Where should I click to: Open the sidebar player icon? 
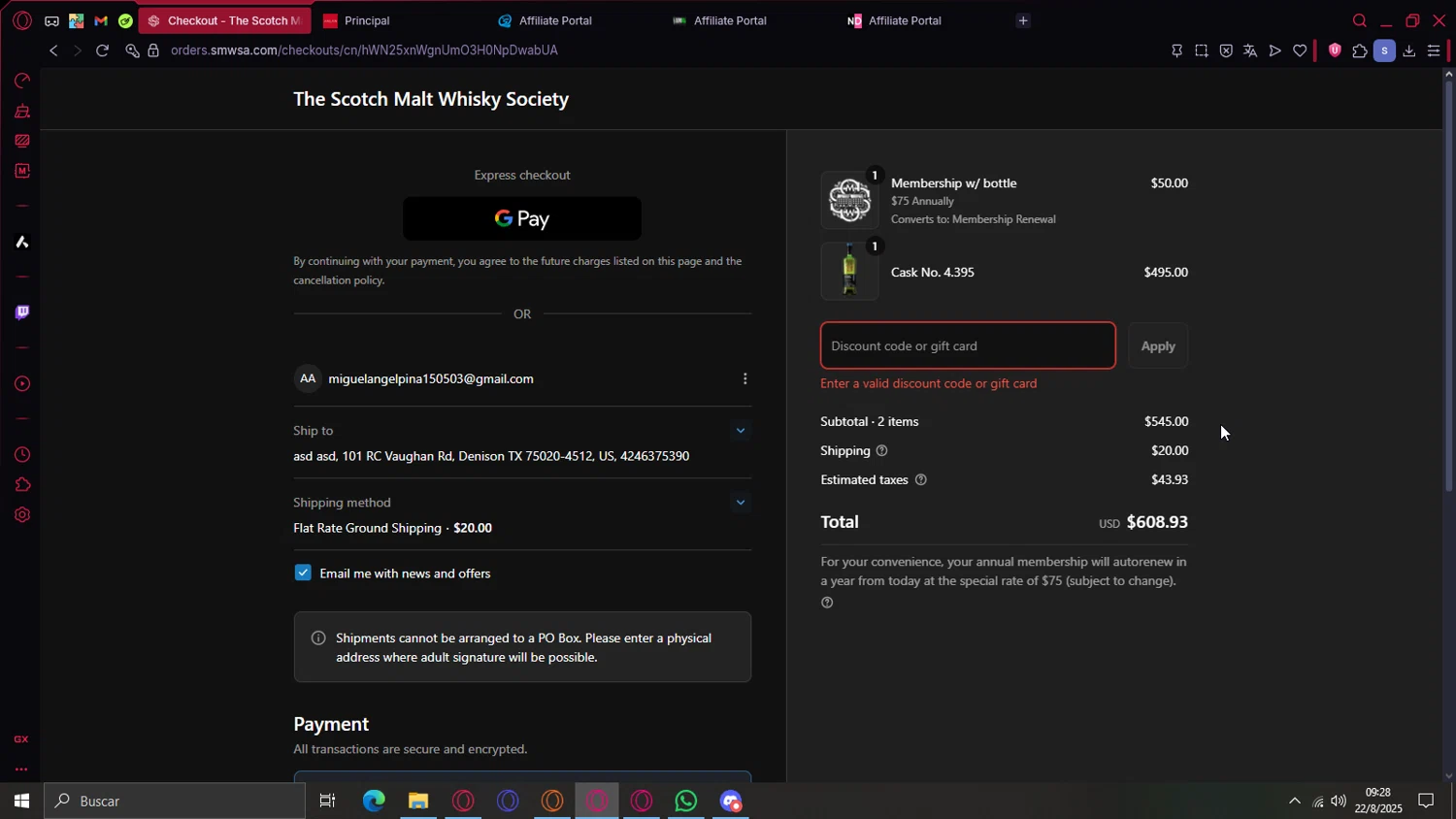(22, 384)
